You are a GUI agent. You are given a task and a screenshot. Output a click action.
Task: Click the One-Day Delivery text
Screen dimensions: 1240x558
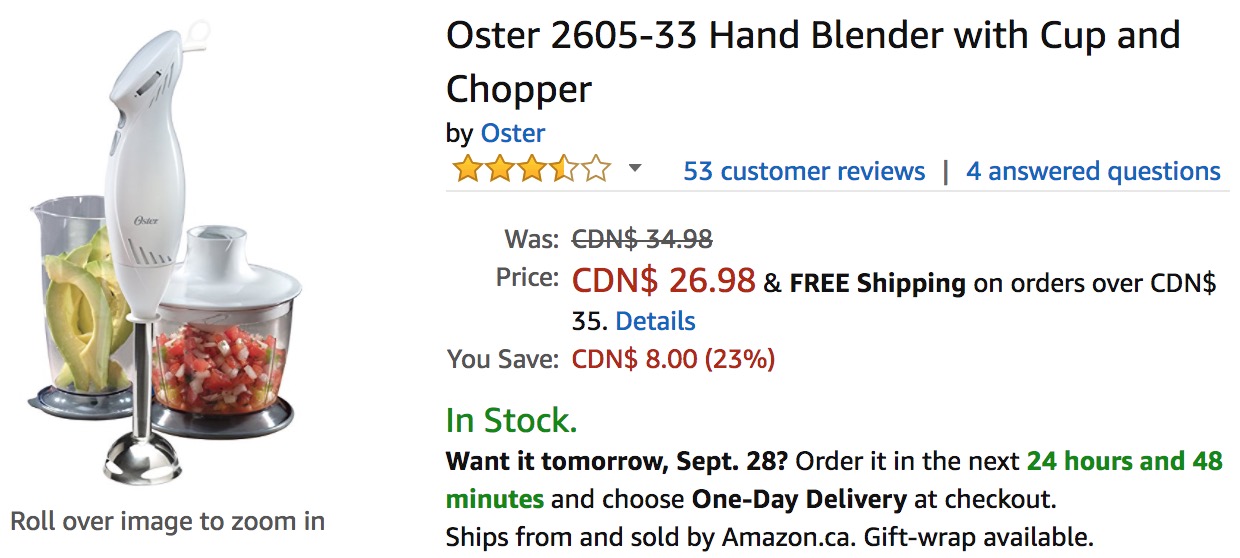[799, 498]
